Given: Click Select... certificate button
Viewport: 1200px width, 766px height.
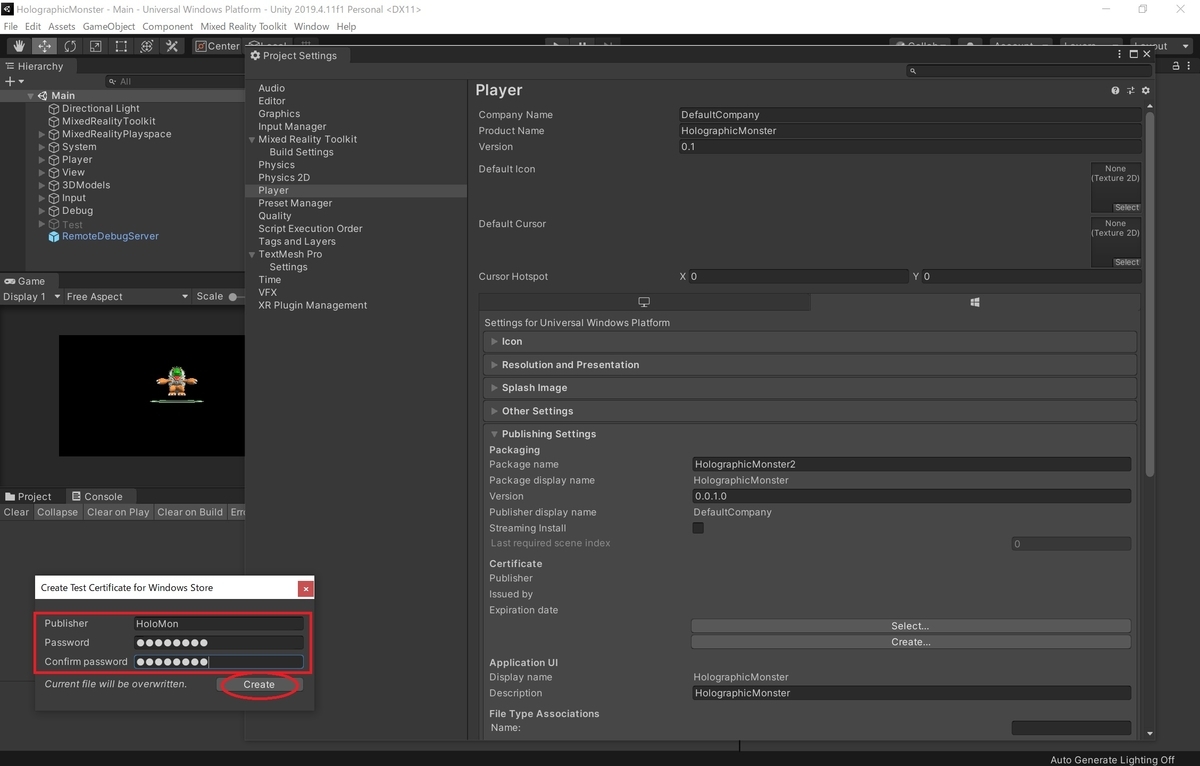Looking at the screenshot, I should tap(910, 626).
